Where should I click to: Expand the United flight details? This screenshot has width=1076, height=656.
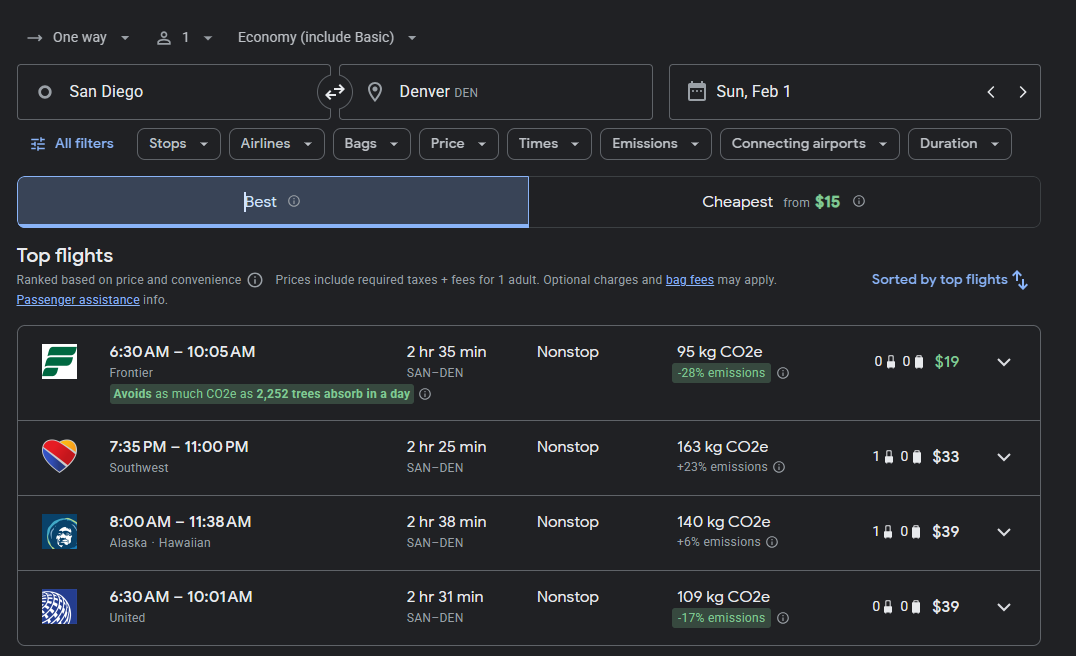1004,607
